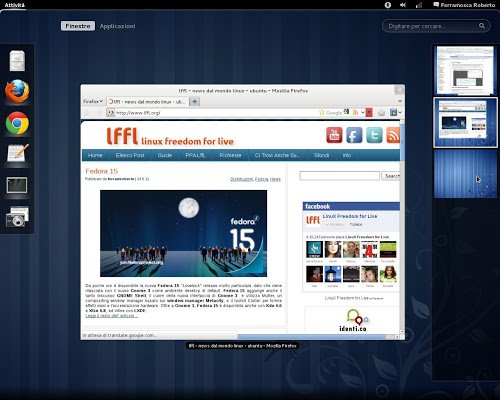Click the site identity icon in Firefox URL bar
The width and height of the screenshot is (500, 400).
(110, 113)
